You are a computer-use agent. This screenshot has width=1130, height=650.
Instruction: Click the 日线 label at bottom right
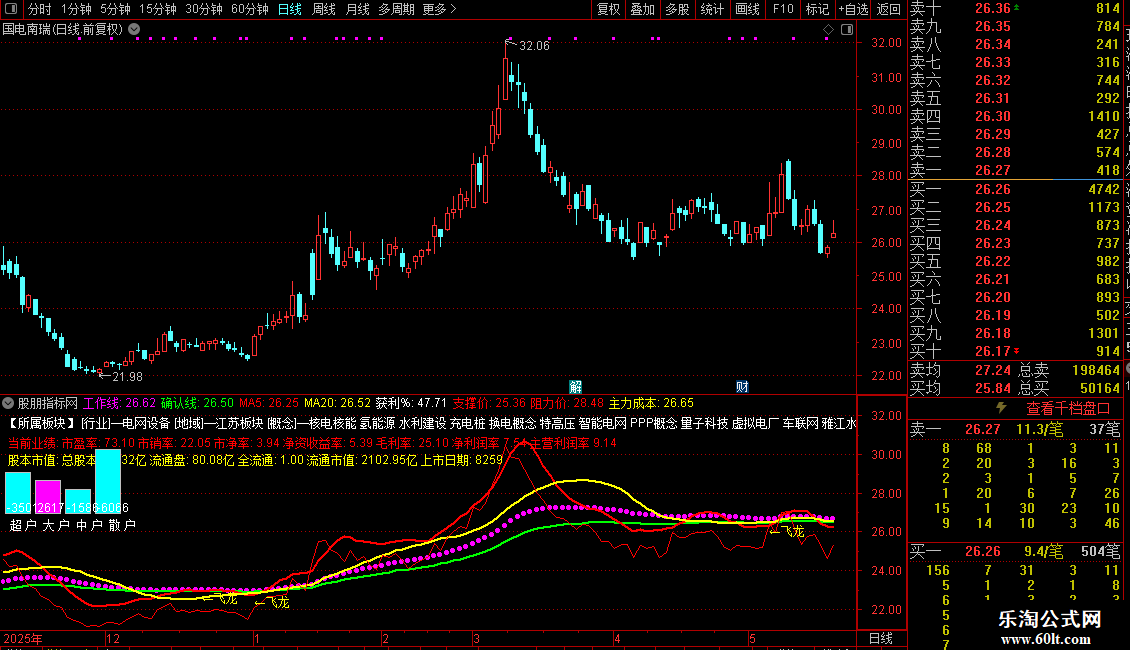881,638
